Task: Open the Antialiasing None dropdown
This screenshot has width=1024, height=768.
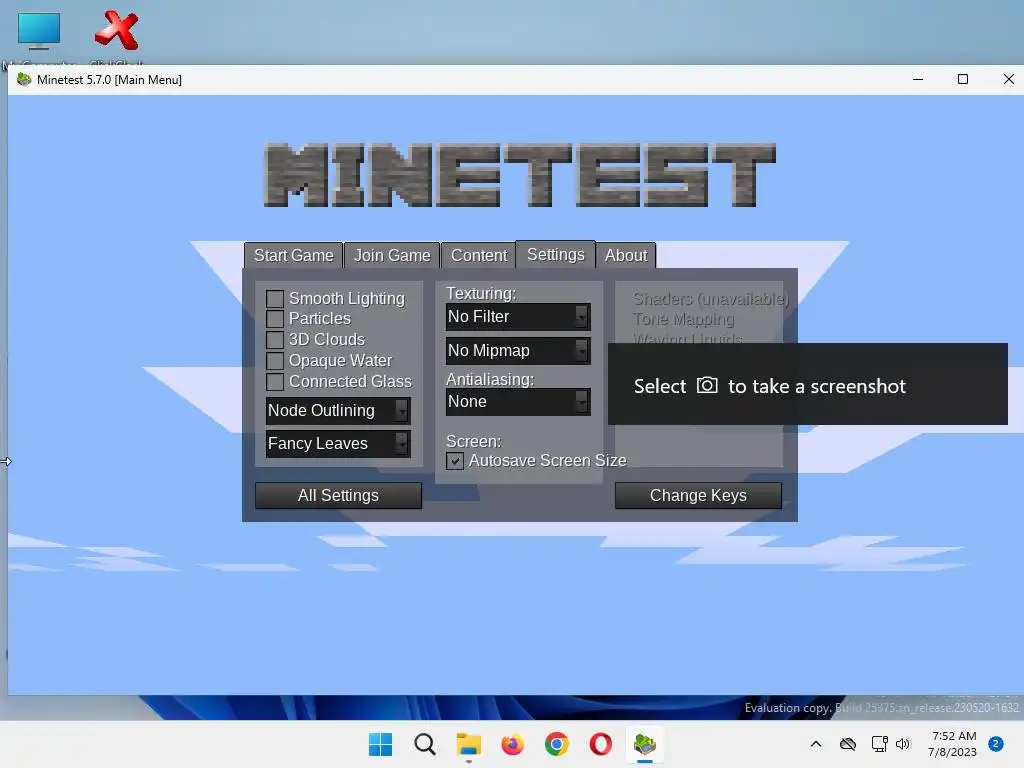Action: point(518,402)
